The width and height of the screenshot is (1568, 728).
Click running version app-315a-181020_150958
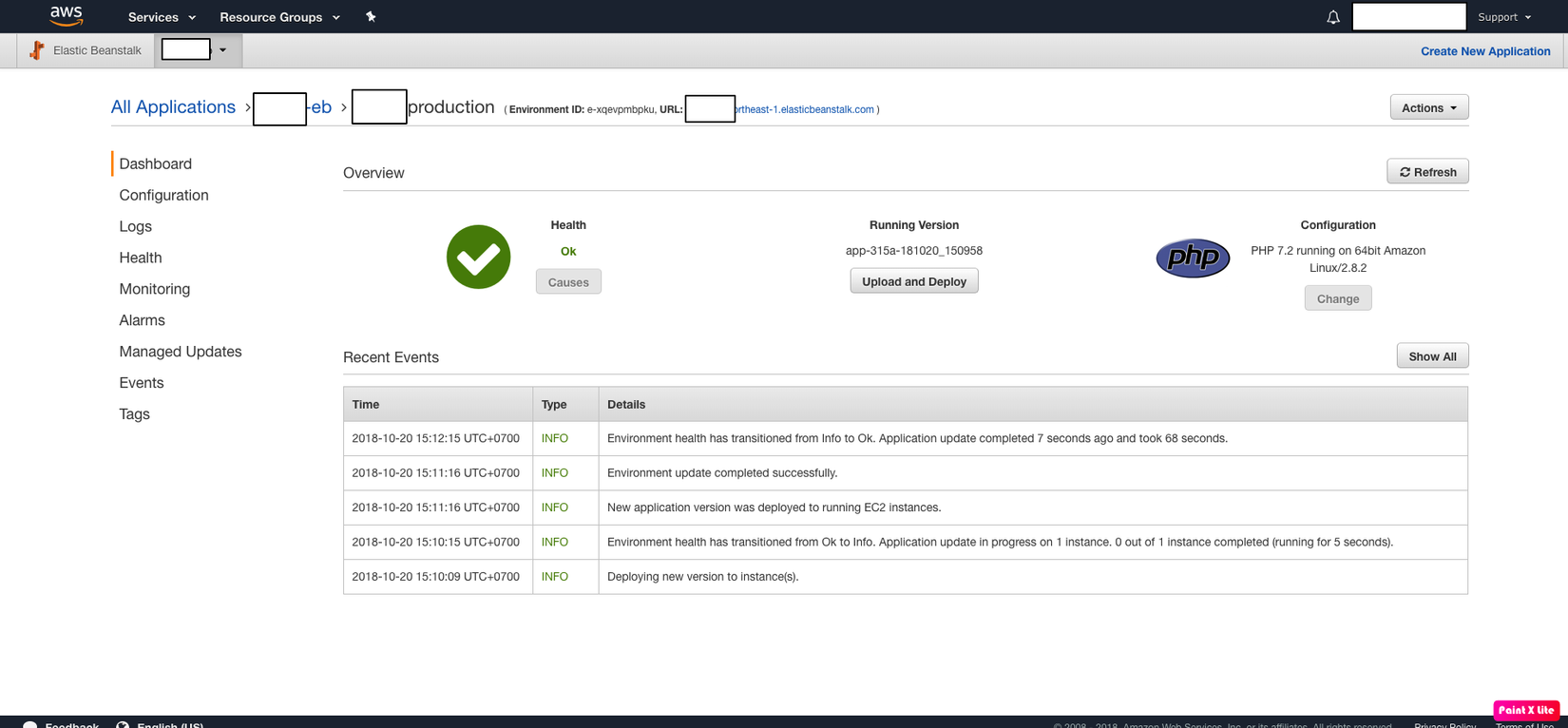point(914,251)
